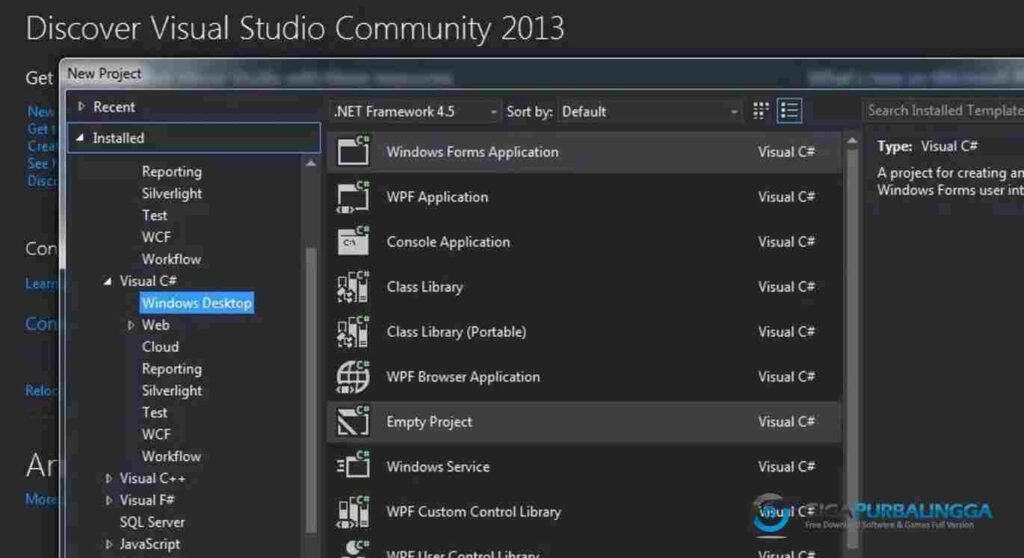Select the upper Reporting tree item
Viewport: 1024px width, 558px height.
tap(172, 171)
